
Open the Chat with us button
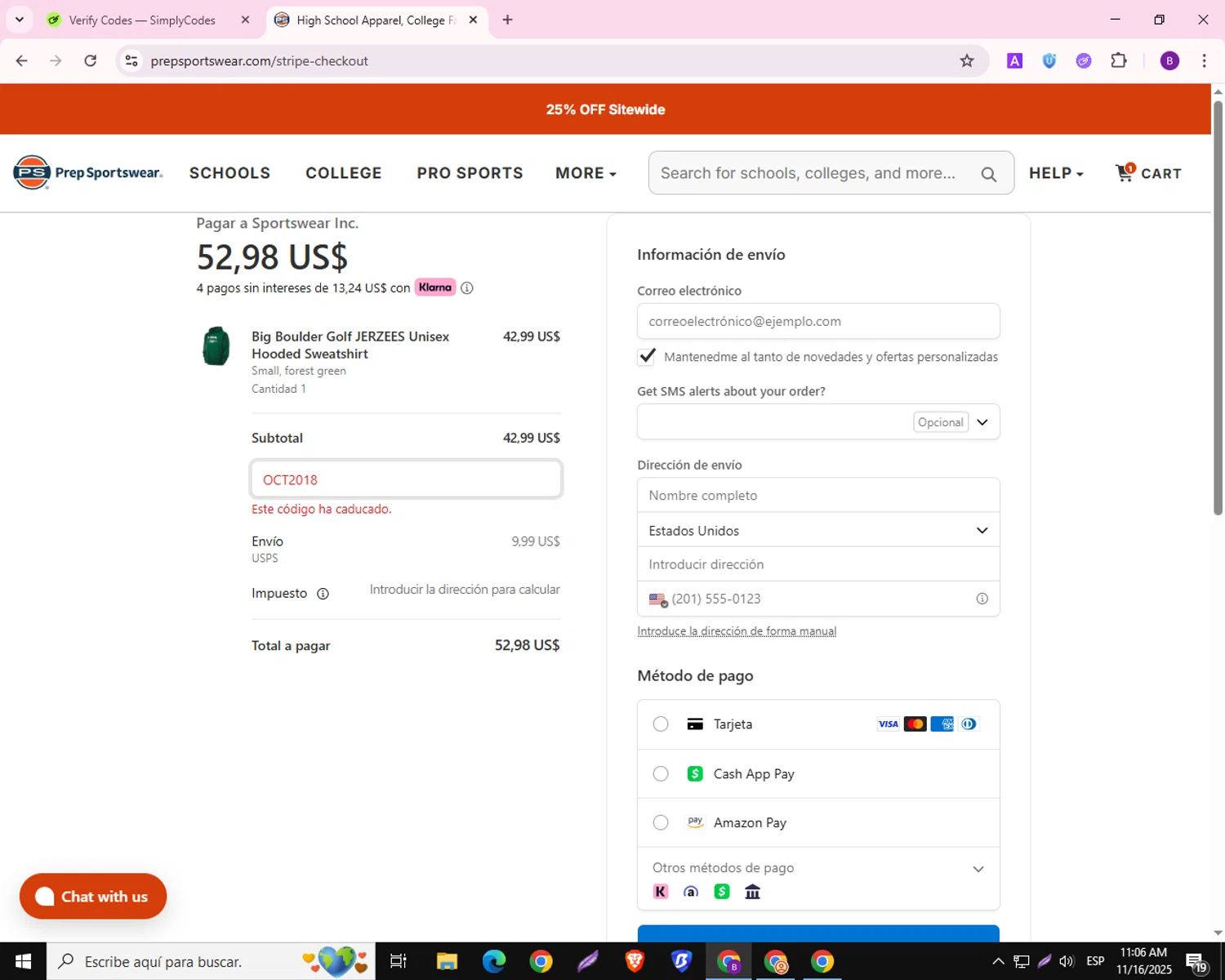tap(93, 897)
